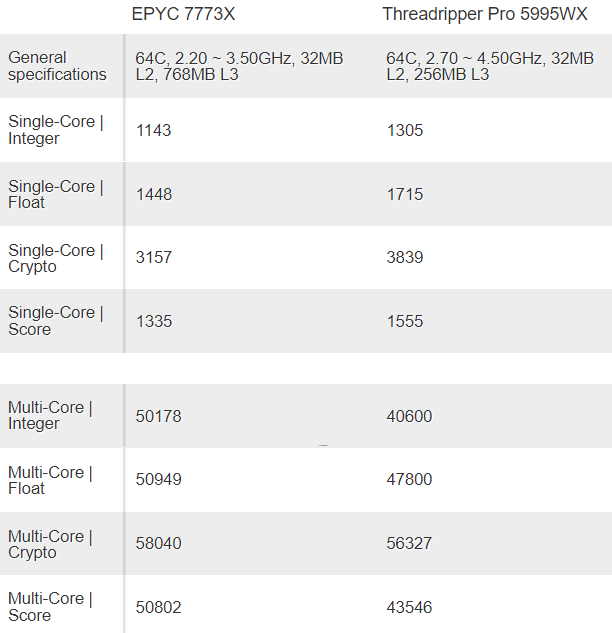Click the Single-Core Float value 1448
The height and width of the screenshot is (633, 612).
tap(154, 194)
